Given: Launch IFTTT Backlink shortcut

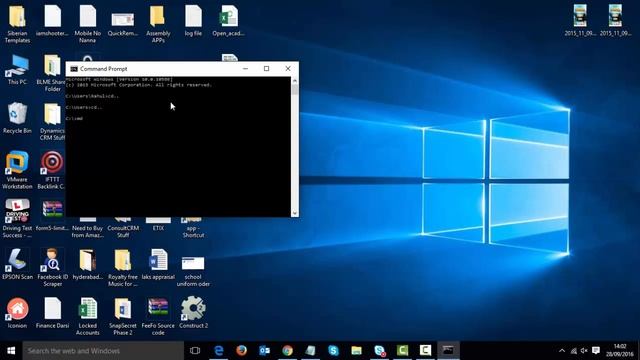Looking at the screenshot, I should click(52, 170).
